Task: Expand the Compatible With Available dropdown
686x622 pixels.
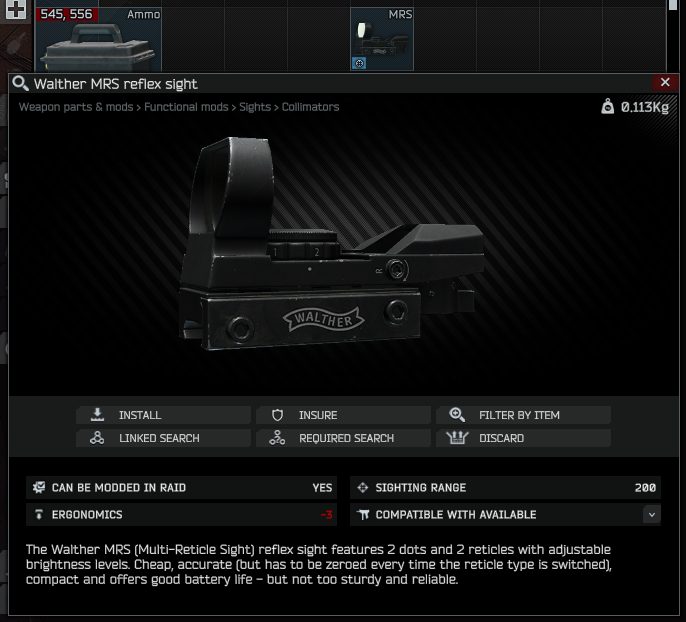Action: click(652, 515)
